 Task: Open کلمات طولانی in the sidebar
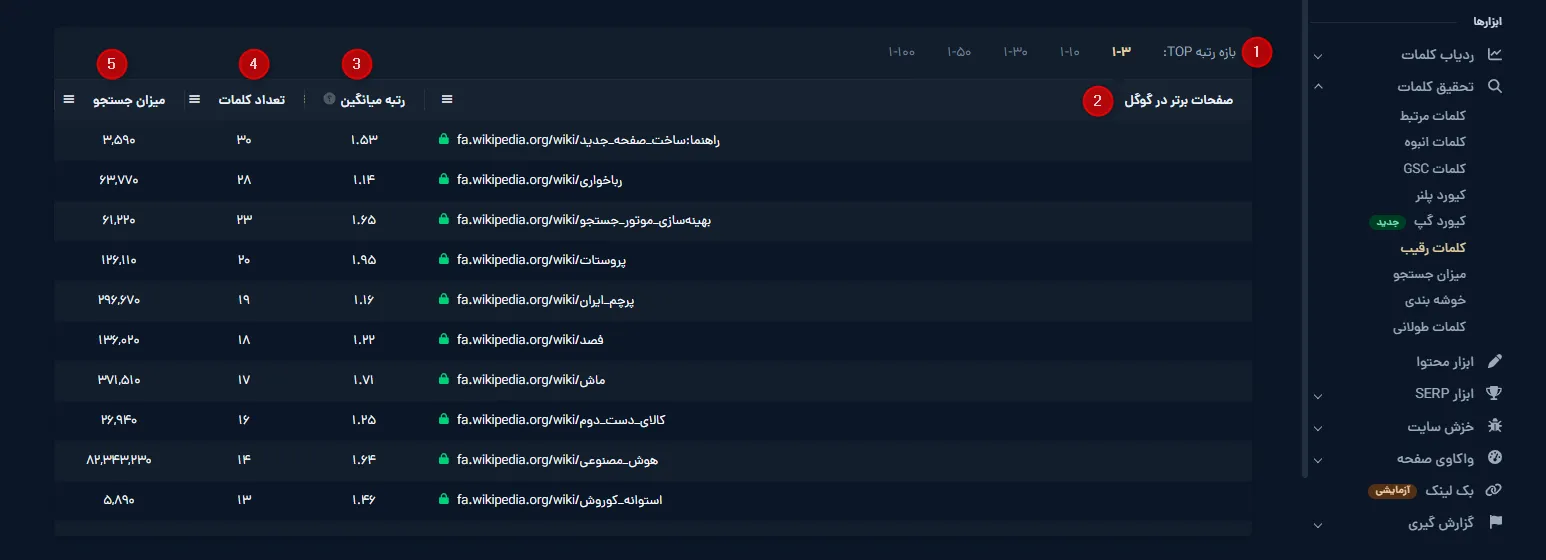(x=1430, y=327)
